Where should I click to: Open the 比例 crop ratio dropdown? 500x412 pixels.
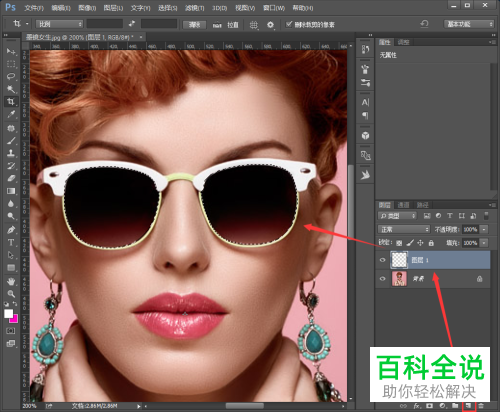tap(59, 24)
